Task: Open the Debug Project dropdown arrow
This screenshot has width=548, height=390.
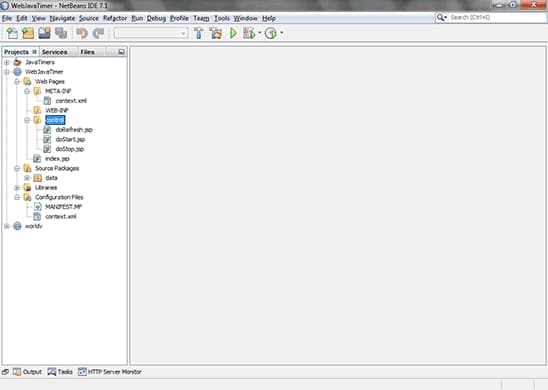Action: pos(260,33)
